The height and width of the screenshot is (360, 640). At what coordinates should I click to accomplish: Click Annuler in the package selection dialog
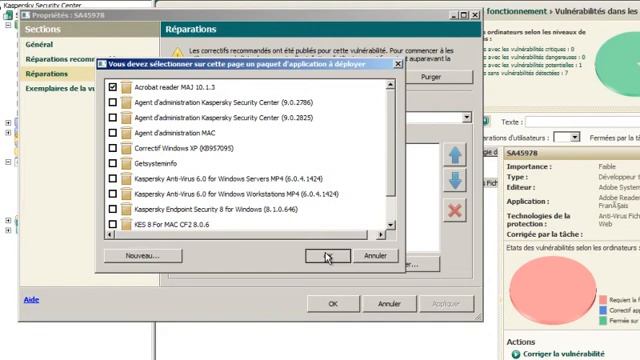click(375, 256)
